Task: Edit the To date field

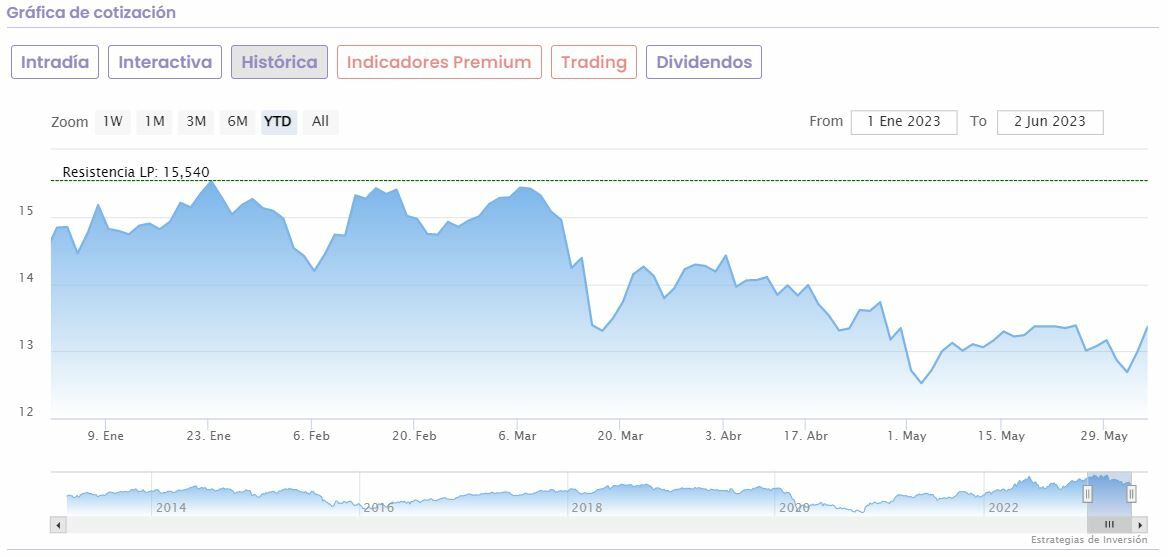Action: 1049,122
